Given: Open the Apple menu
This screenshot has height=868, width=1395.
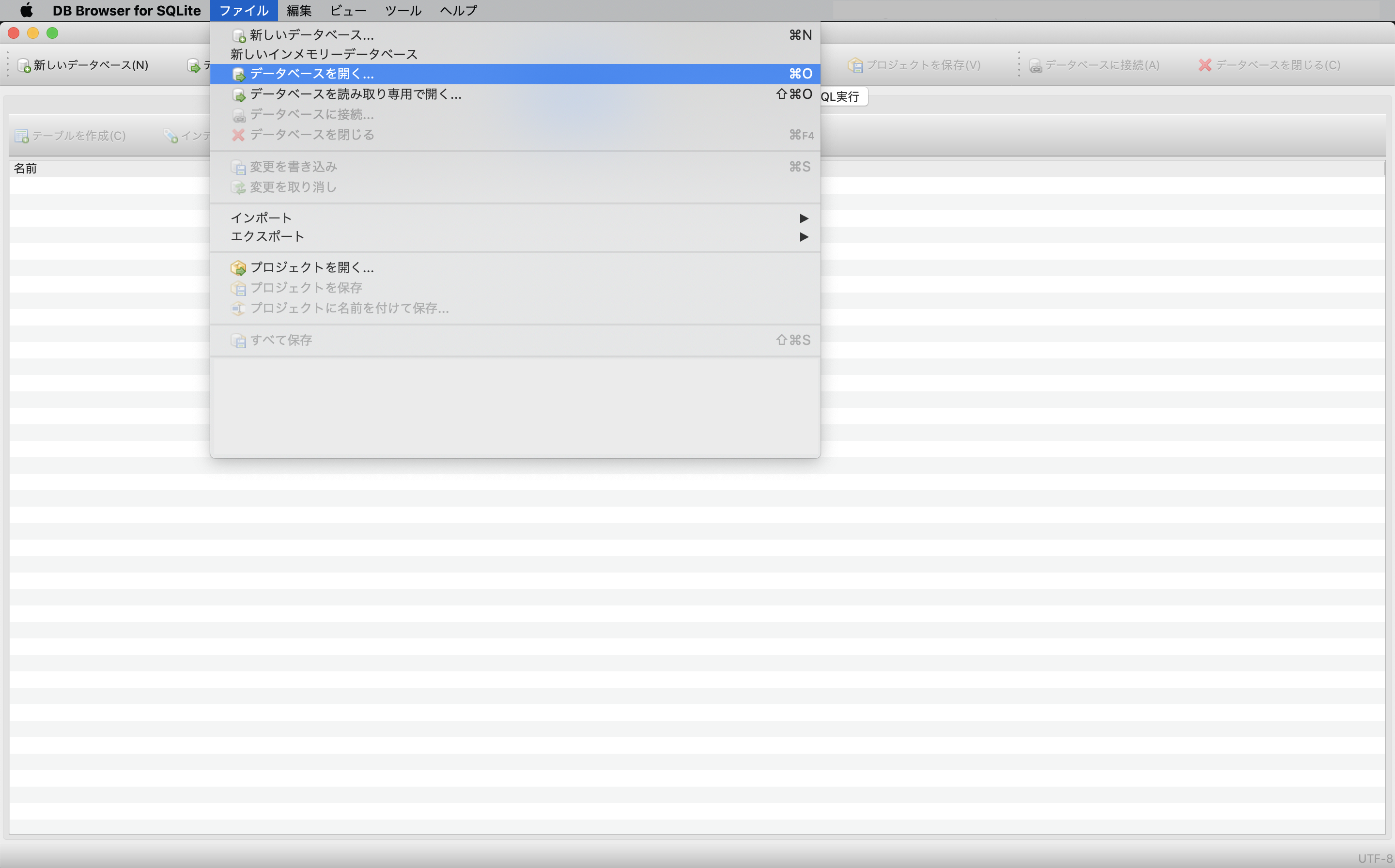Looking at the screenshot, I should click(x=27, y=10).
